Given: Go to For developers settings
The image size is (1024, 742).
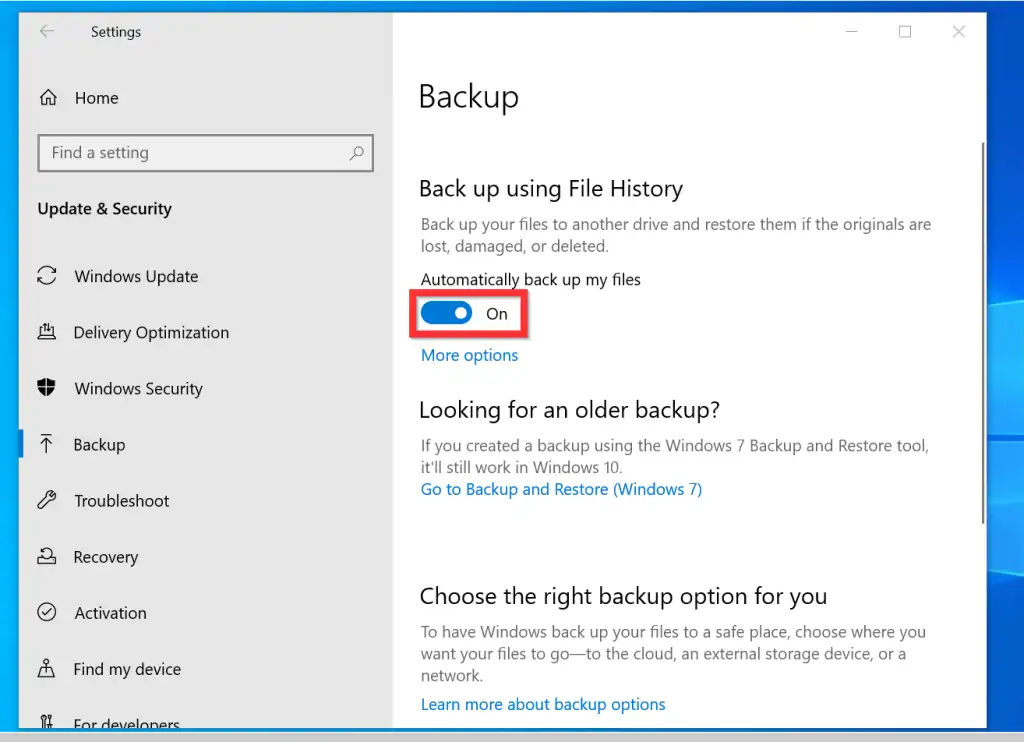Looking at the screenshot, I should coord(126,722).
